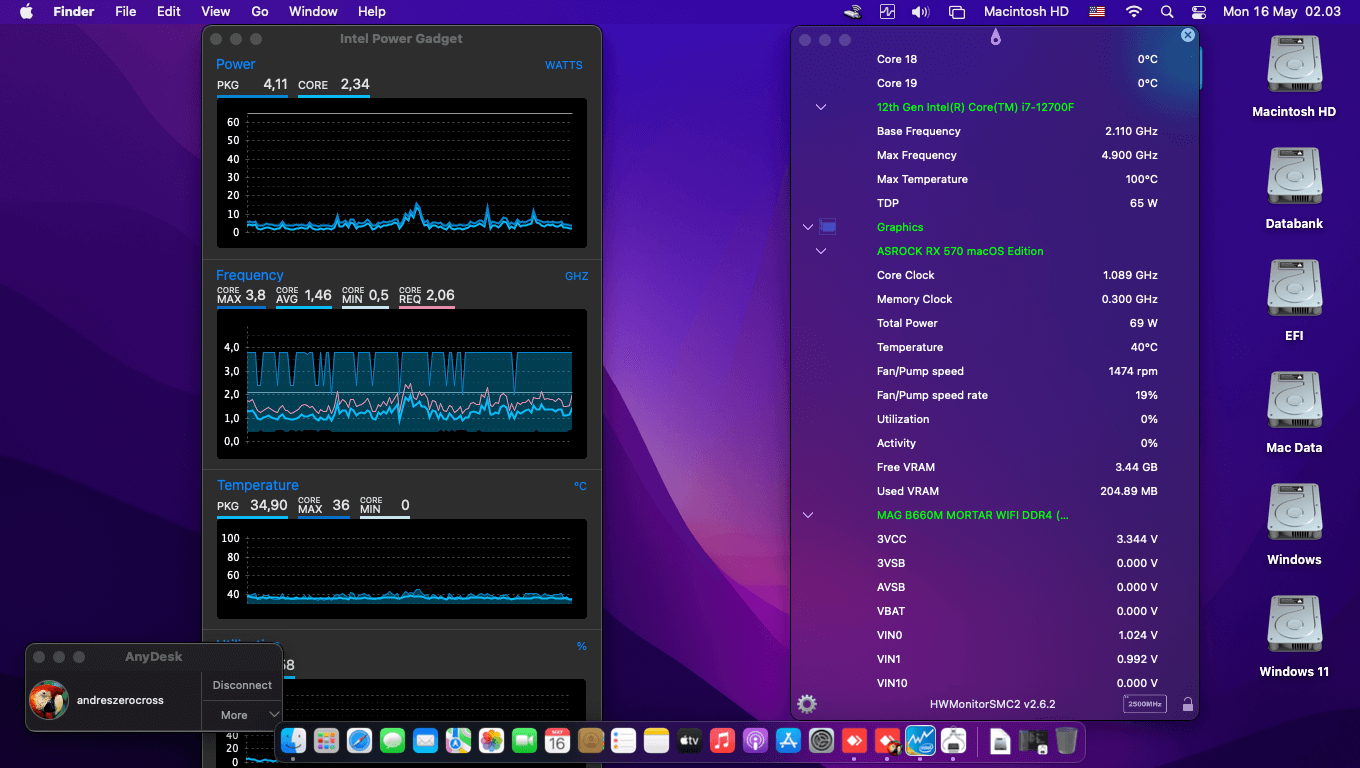Screen dimensions: 1360x768
Task: Click the Graphics device icon in HWMonitorSMC2
Action: (x=828, y=226)
